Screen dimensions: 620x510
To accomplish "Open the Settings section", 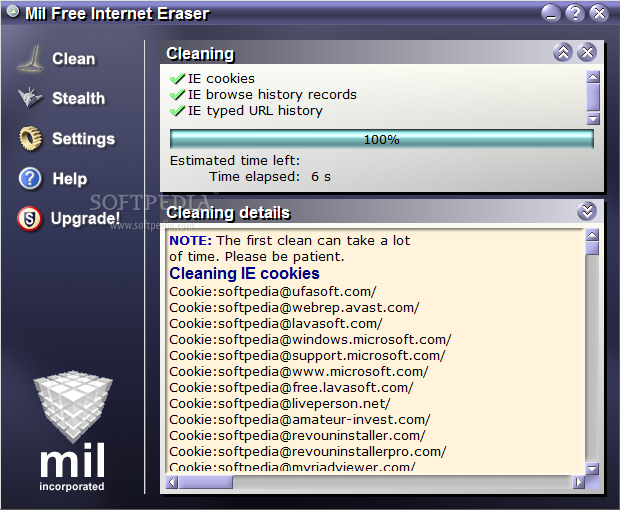I will click(83, 139).
